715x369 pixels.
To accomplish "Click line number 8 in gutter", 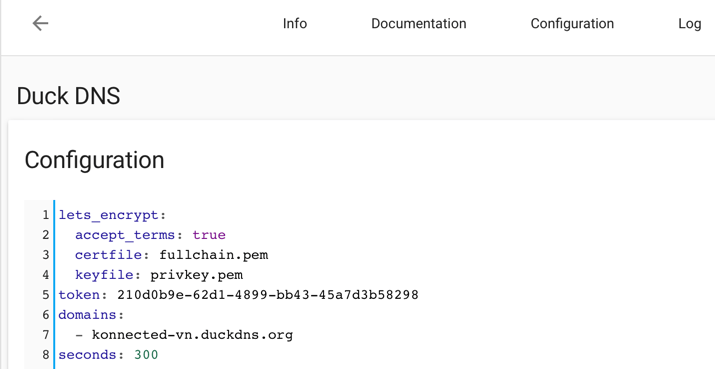I will (45, 355).
